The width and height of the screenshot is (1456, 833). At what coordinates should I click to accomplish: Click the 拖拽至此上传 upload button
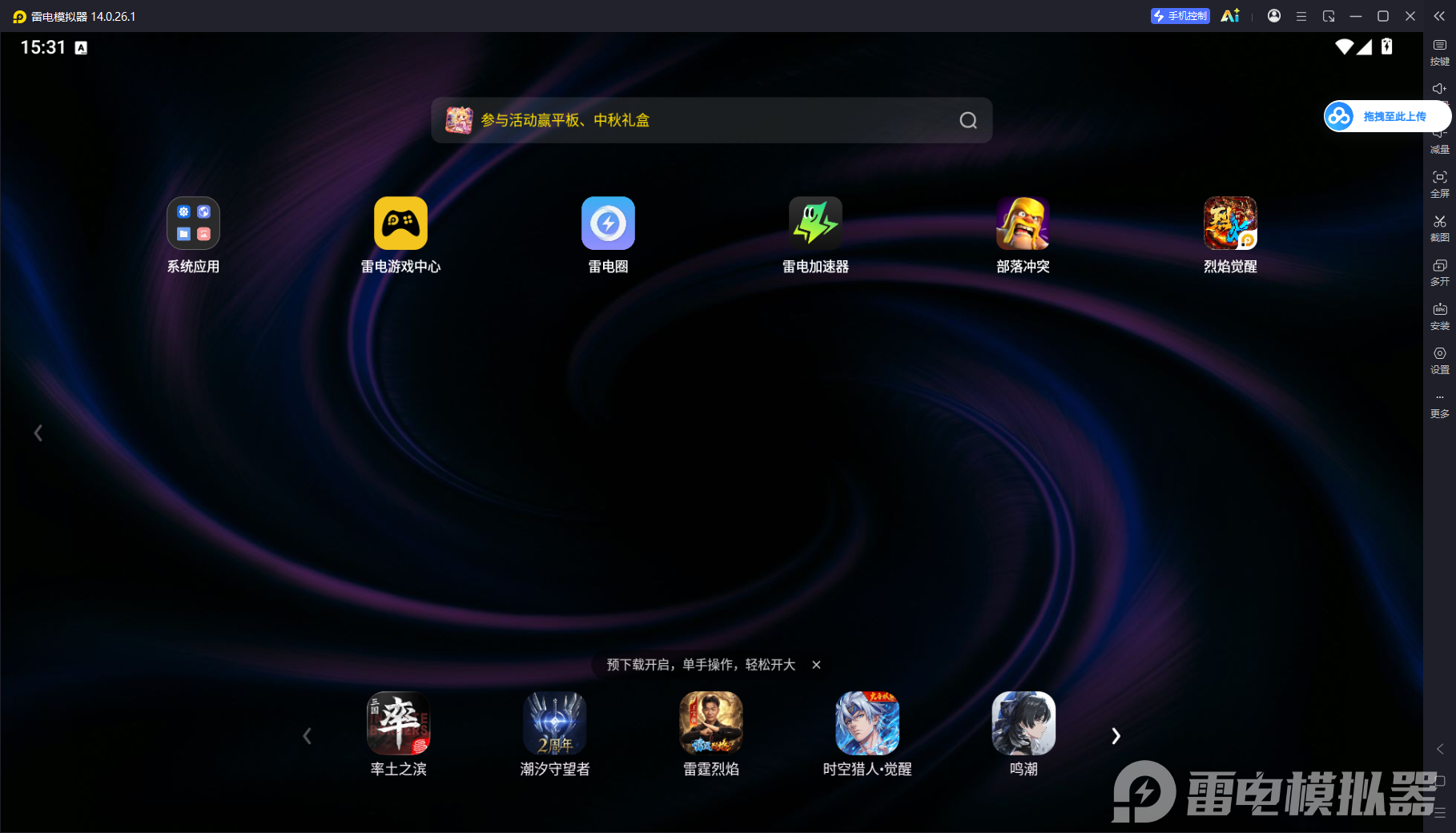tap(1387, 116)
